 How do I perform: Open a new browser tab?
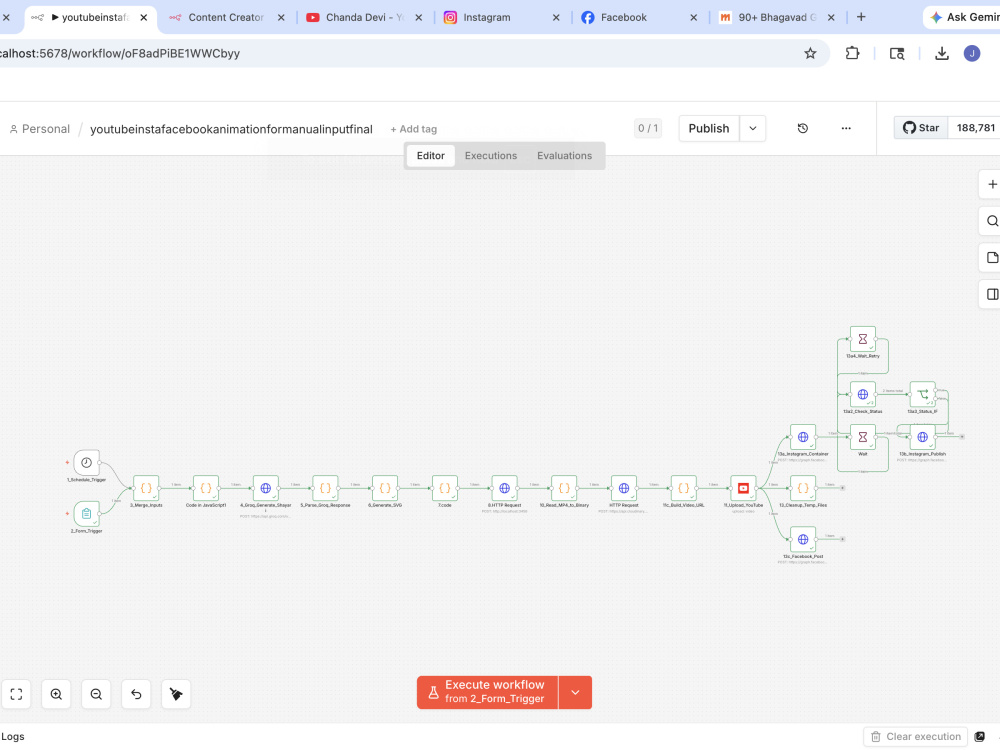(861, 17)
